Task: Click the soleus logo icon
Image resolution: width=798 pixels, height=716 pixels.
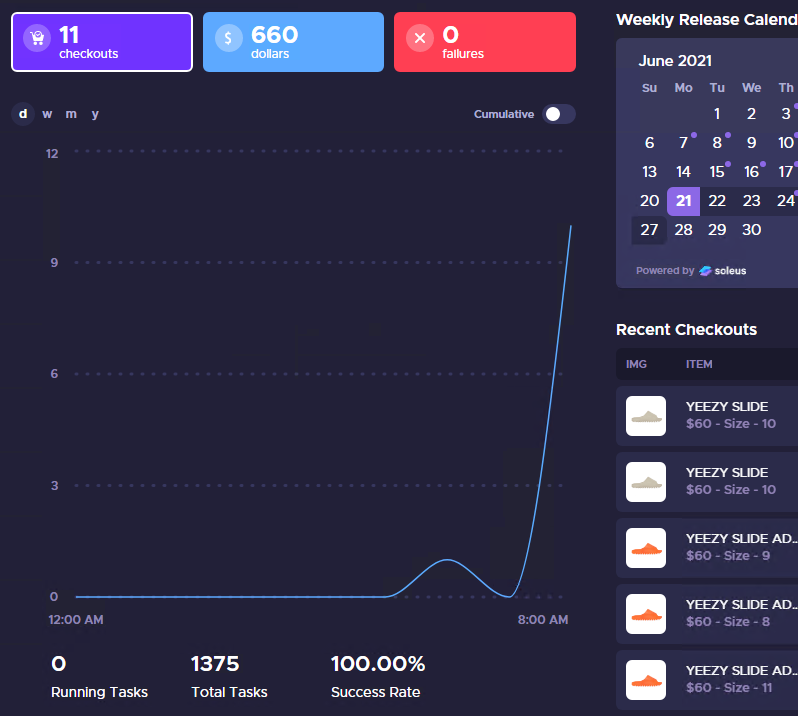Action: point(705,271)
